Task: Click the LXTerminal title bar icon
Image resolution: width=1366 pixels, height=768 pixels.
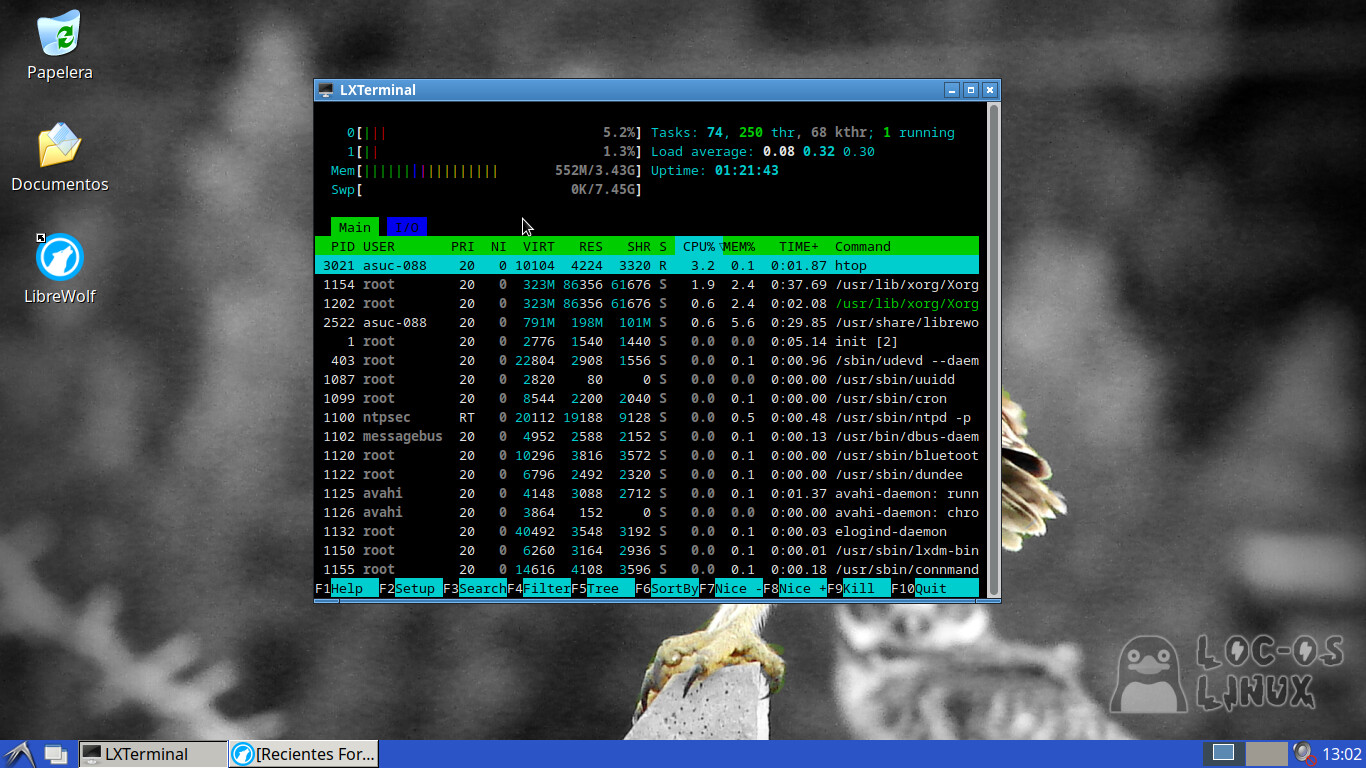Action: (325, 90)
